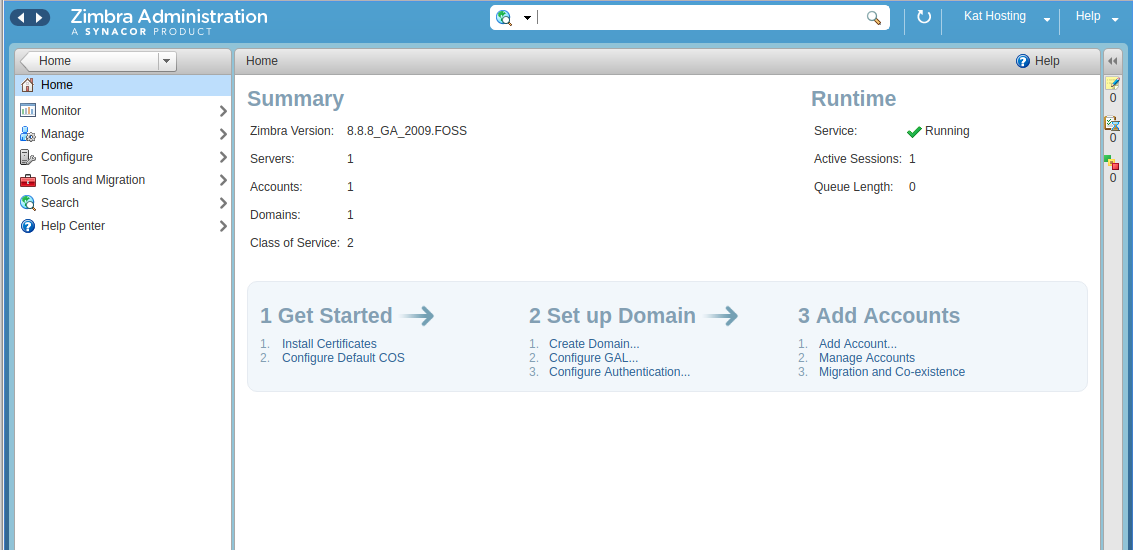Expand the Manage section arrow
The image size is (1133, 550).
[223, 134]
